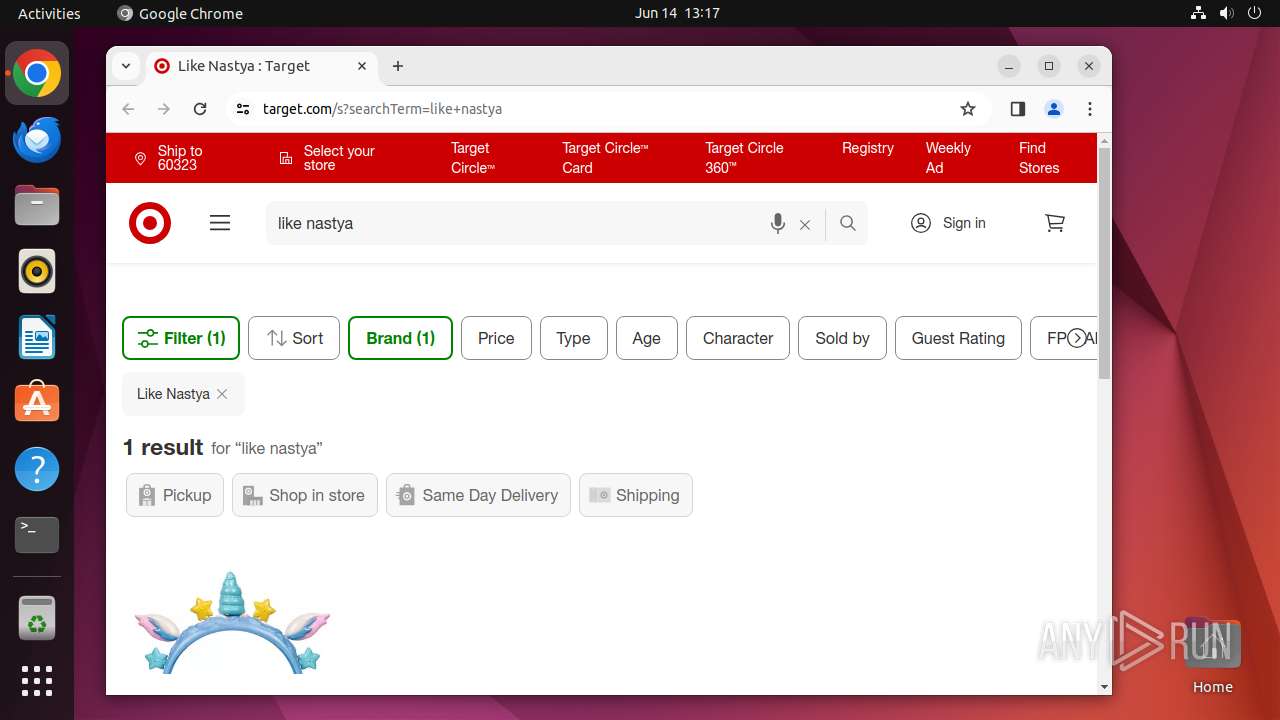The width and height of the screenshot is (1280, 720).
Task: Expand Brand (1) filter
Action: (x=400, y=338)
